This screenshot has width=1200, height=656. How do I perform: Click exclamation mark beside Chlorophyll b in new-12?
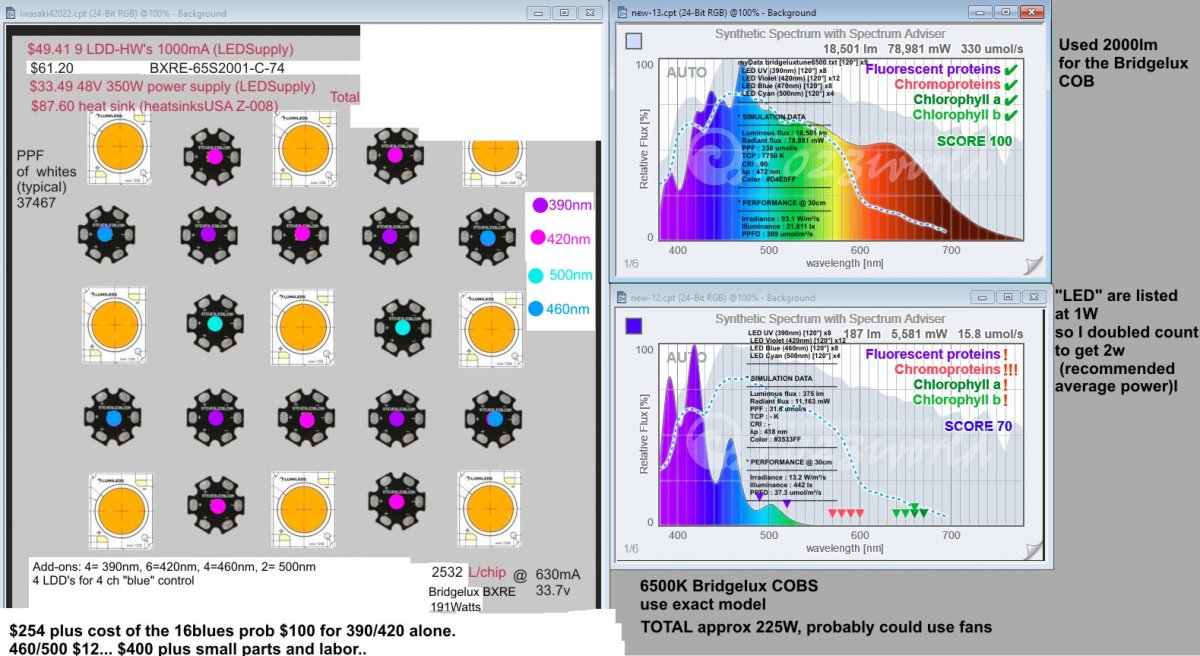(1008, 400)
